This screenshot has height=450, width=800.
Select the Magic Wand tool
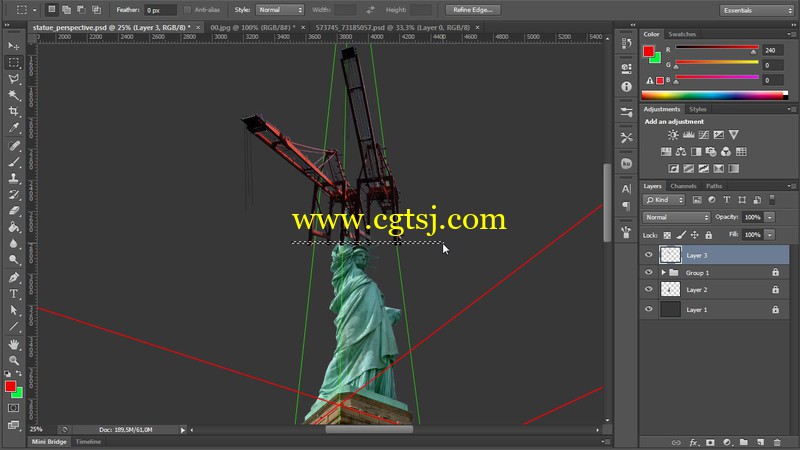click(x=14, y=95)
